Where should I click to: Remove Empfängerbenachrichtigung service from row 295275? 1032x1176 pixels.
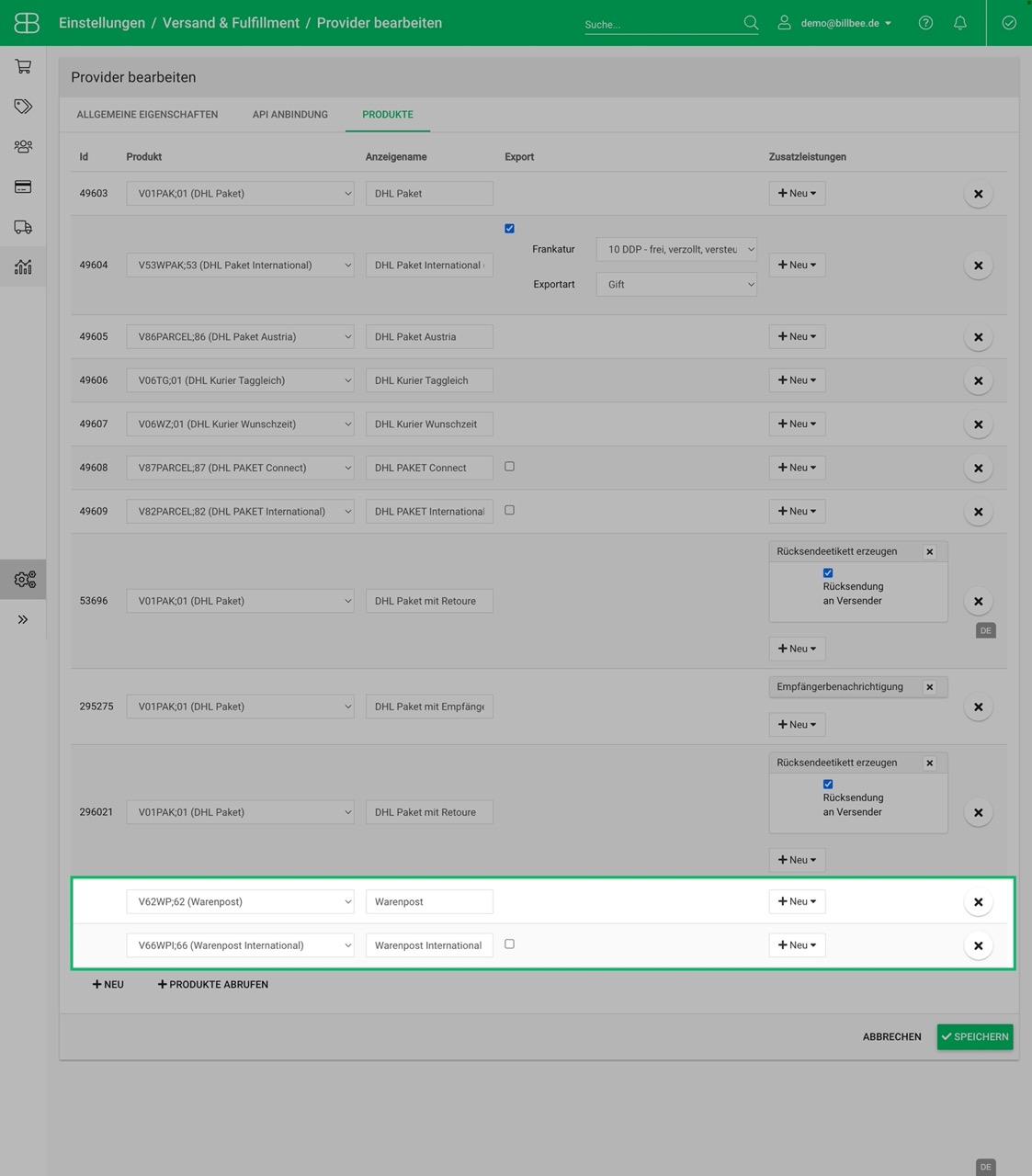[929, 687]
